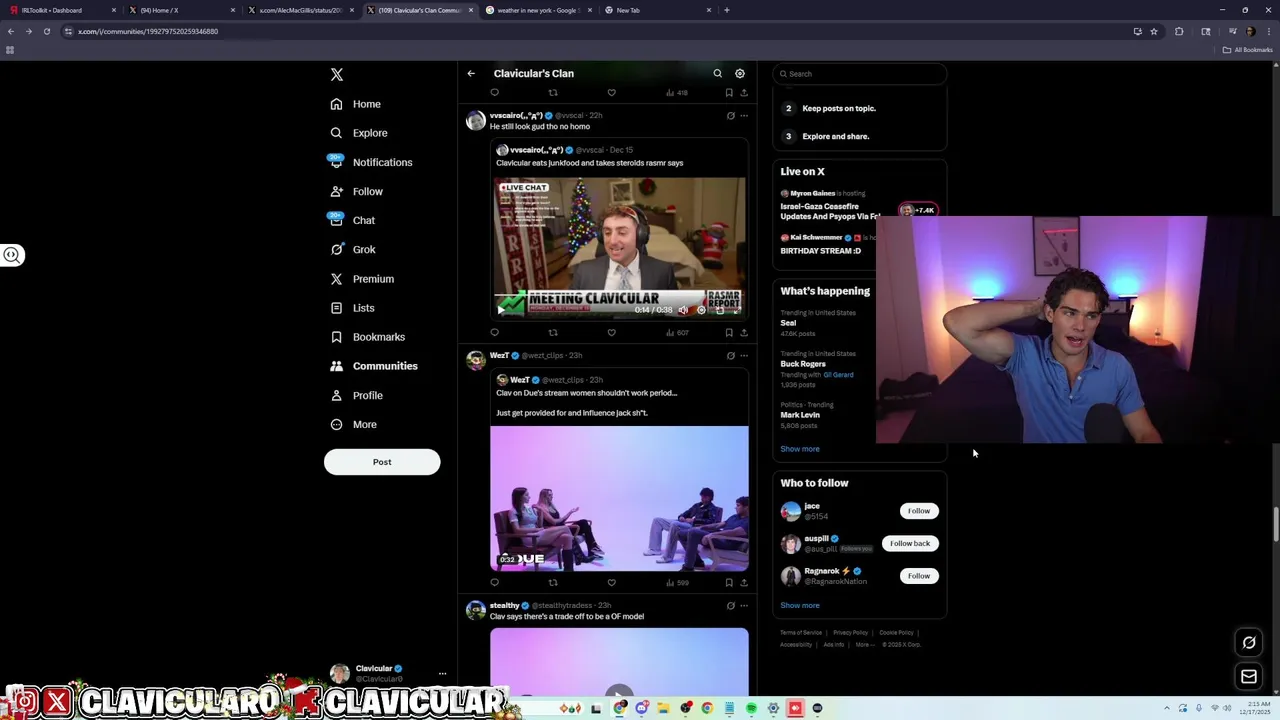The height and width of the screenshot is (720, 1280).
Task: Open Follow in sidebar
Action: point(356,191)
